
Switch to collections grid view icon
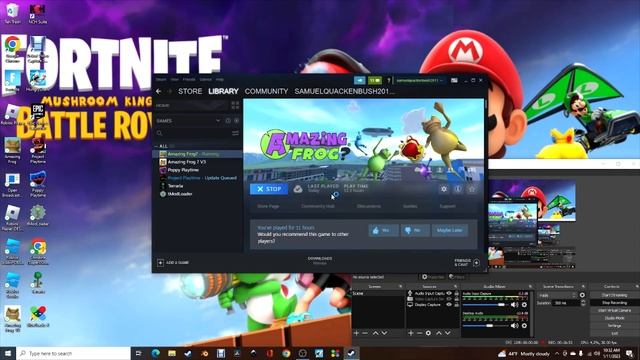click(235, 106)
